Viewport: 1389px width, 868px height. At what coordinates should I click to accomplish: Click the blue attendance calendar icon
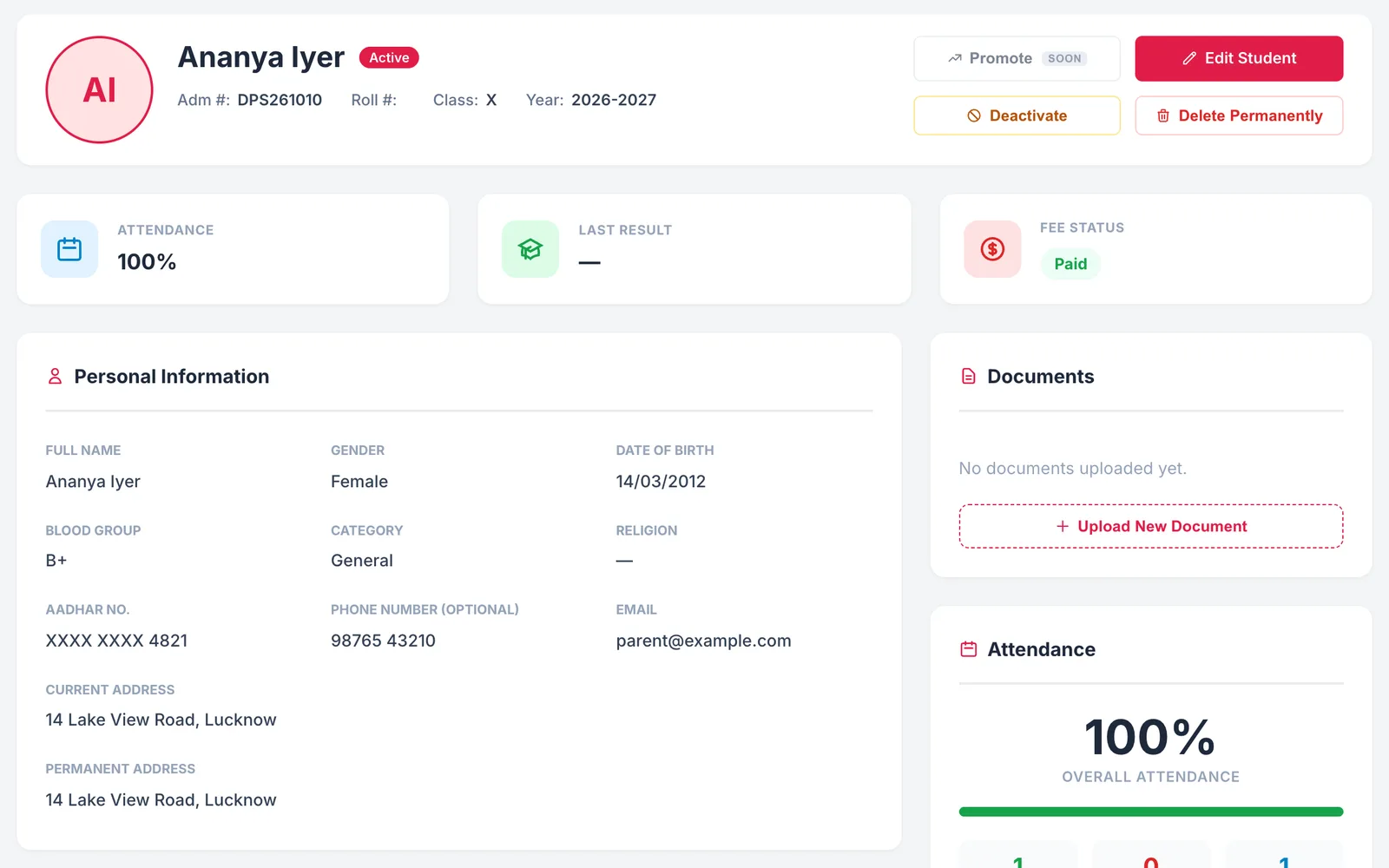coord(69,249)
